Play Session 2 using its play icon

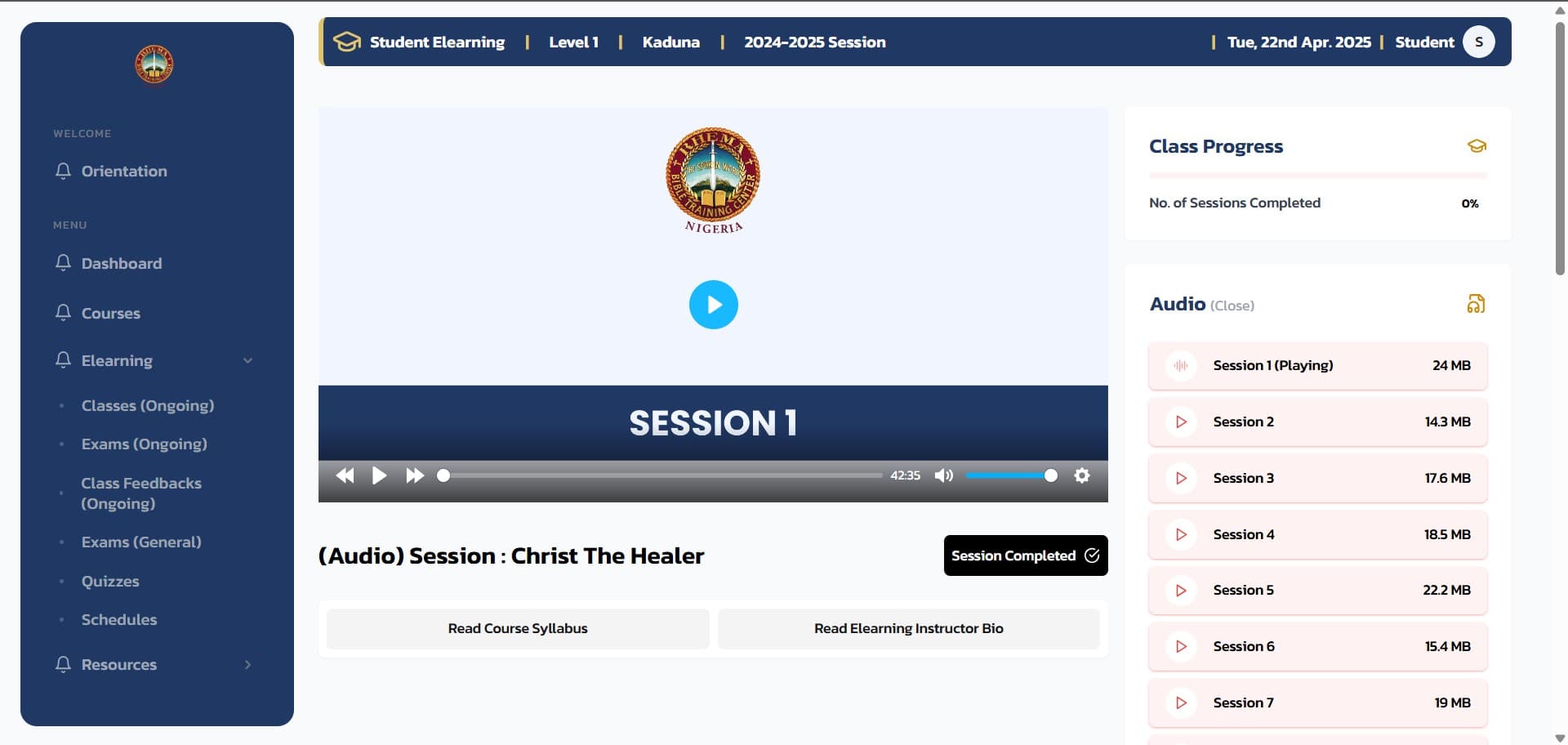[x=1181, y=422]
